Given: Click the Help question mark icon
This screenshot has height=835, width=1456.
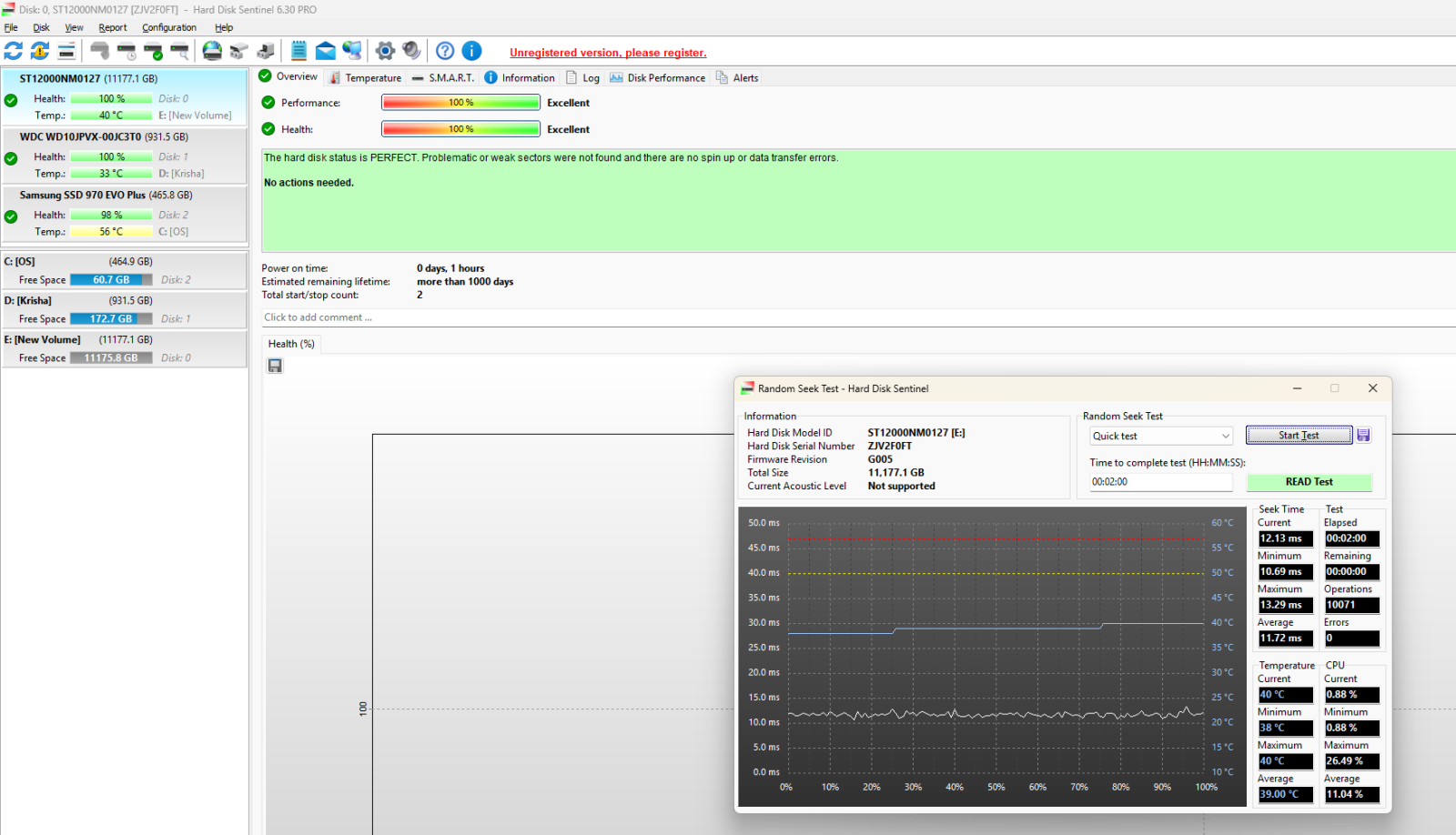Looking at the screenshot, I should [x=445, y=51].
